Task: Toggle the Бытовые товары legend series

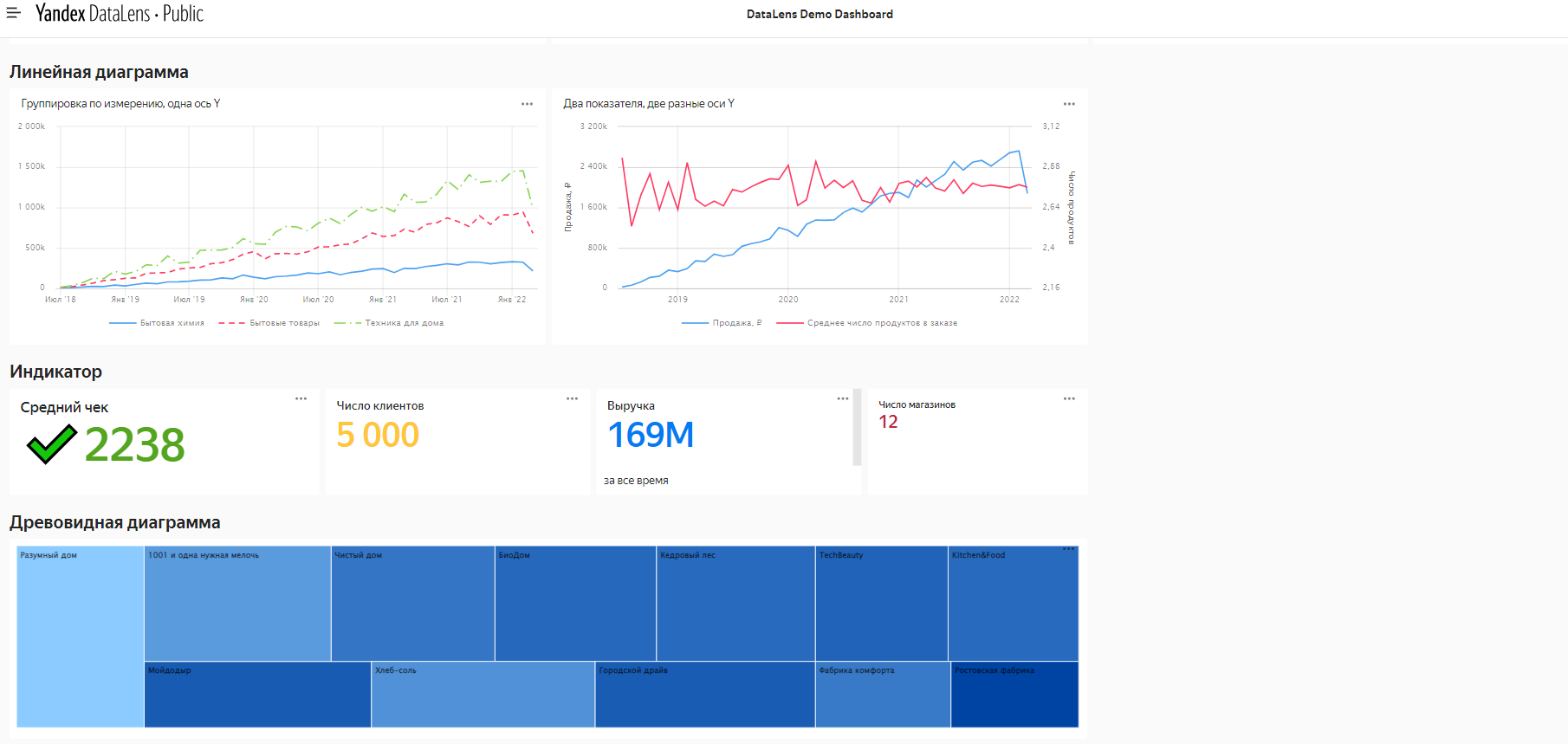Action: coord(269,323)
